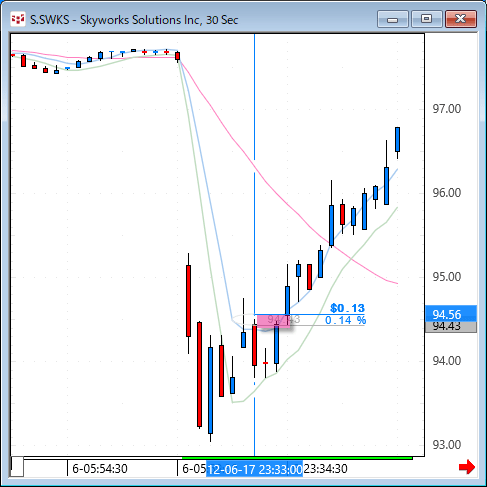Click the 94.00 price axis label
487x487 pixels.
(x=447, y=361)
